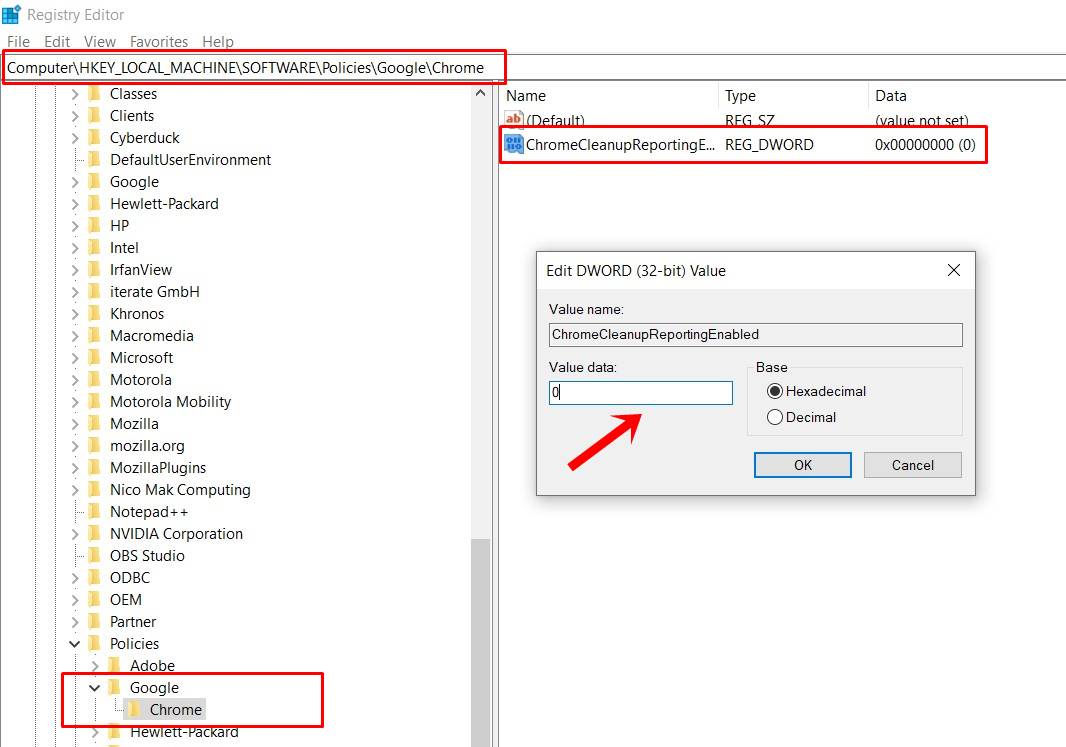Expand the Nico Mak Computing key
The width and height of the screenshot is (1066, 747).
[x=75, y=490]
